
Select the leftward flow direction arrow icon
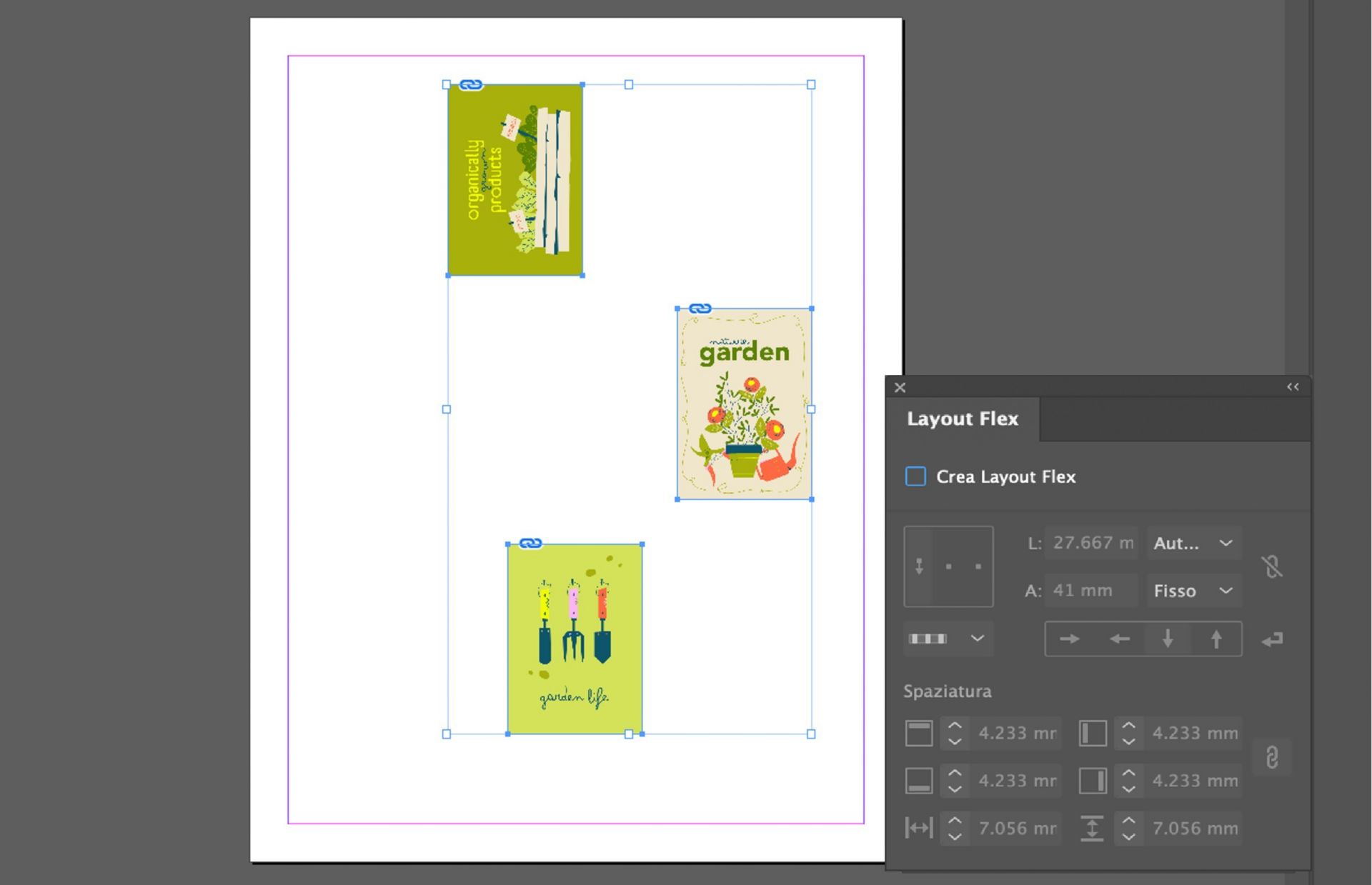point(1118,639)
